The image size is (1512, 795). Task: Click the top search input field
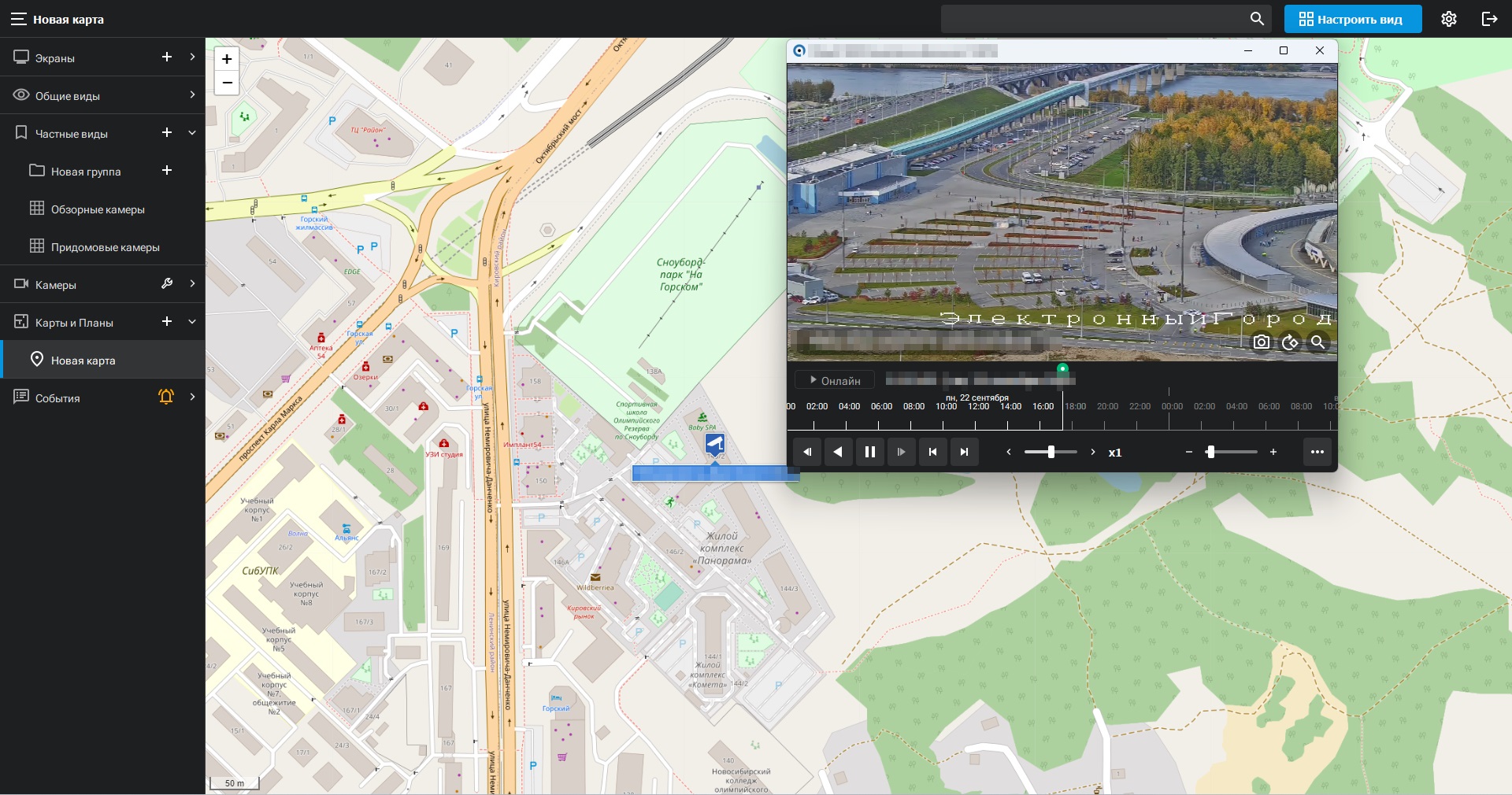click(x=1091, y=19)
